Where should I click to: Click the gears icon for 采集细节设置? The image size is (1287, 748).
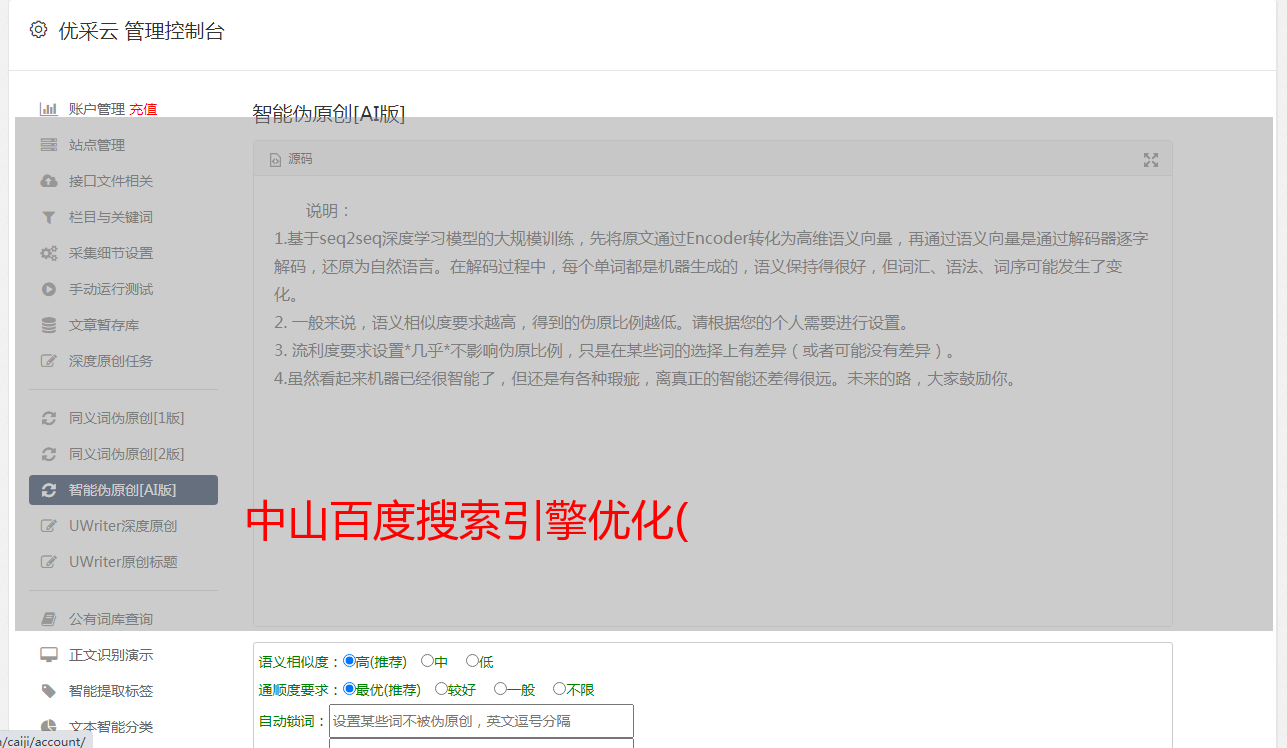point(48,253)
